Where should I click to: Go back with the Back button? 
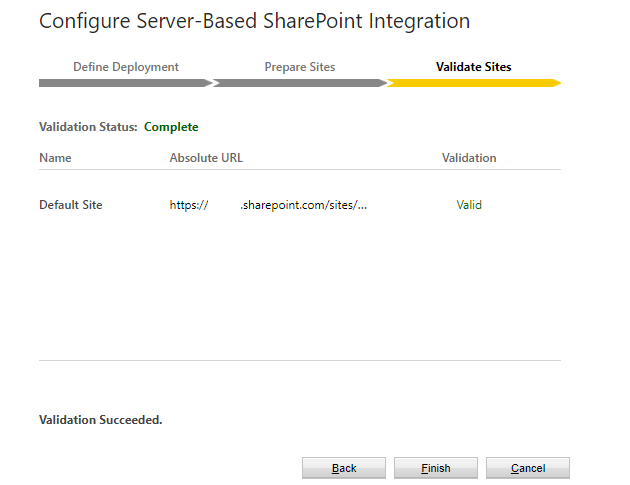pos(344,468)
